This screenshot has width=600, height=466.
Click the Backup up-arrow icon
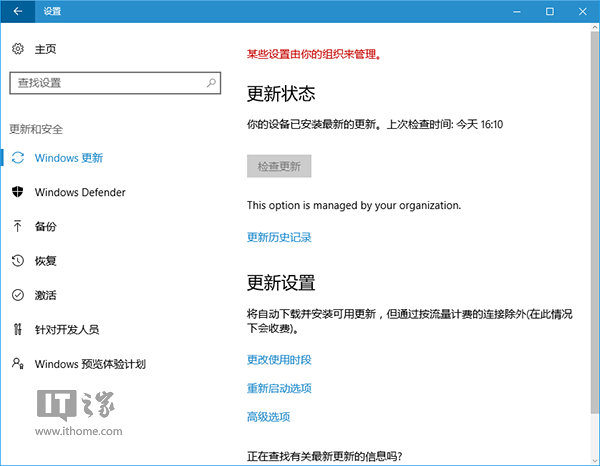[18, 226]
